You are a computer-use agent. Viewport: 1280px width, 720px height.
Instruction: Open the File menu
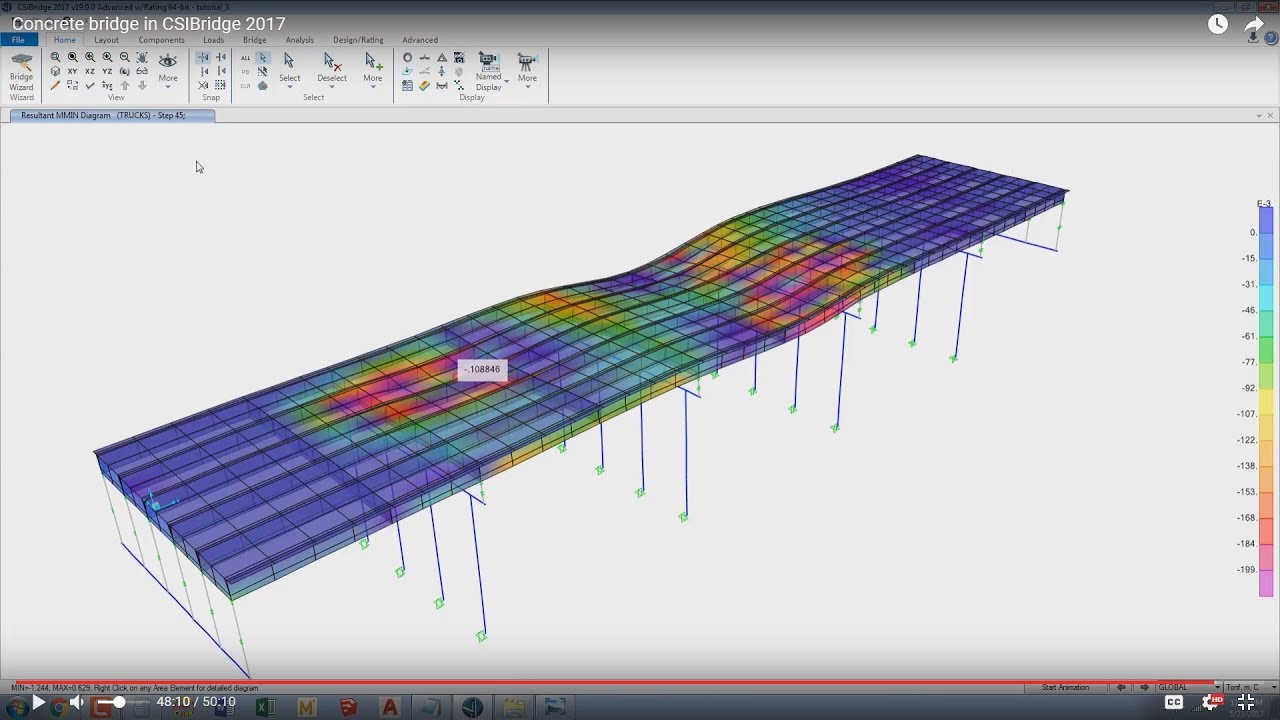(x=19, y=40)
